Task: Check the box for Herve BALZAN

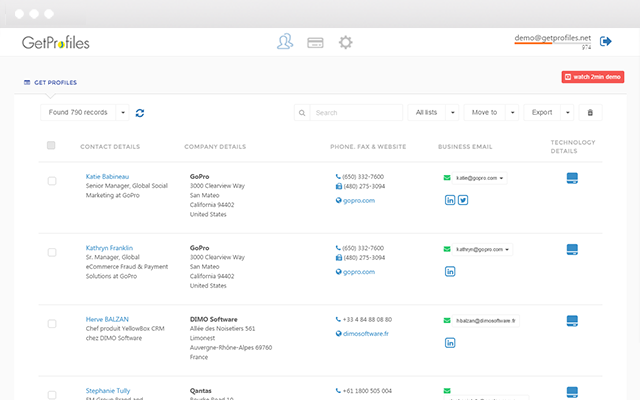Action: pos(51,325)
